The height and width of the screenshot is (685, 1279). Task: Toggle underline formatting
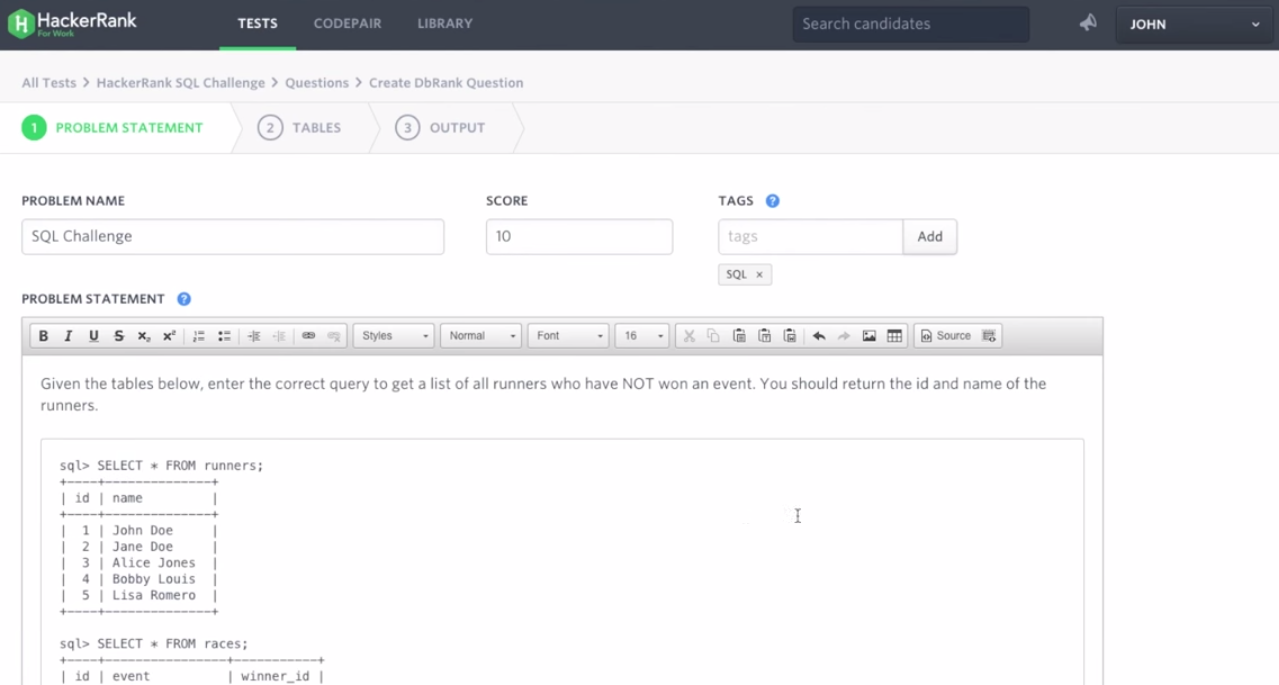coord(94,336)
